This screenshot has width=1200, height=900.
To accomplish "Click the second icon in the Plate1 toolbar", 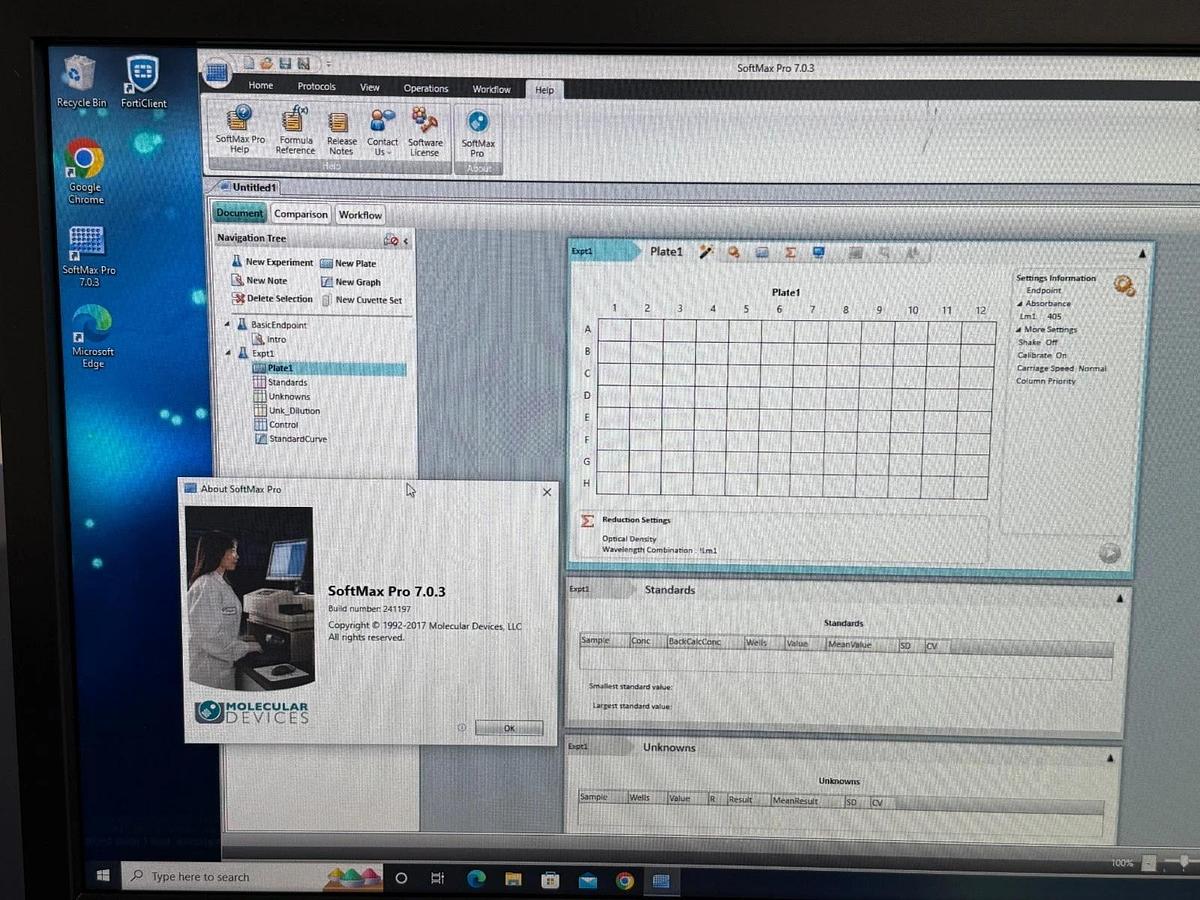I will point(734,252).
